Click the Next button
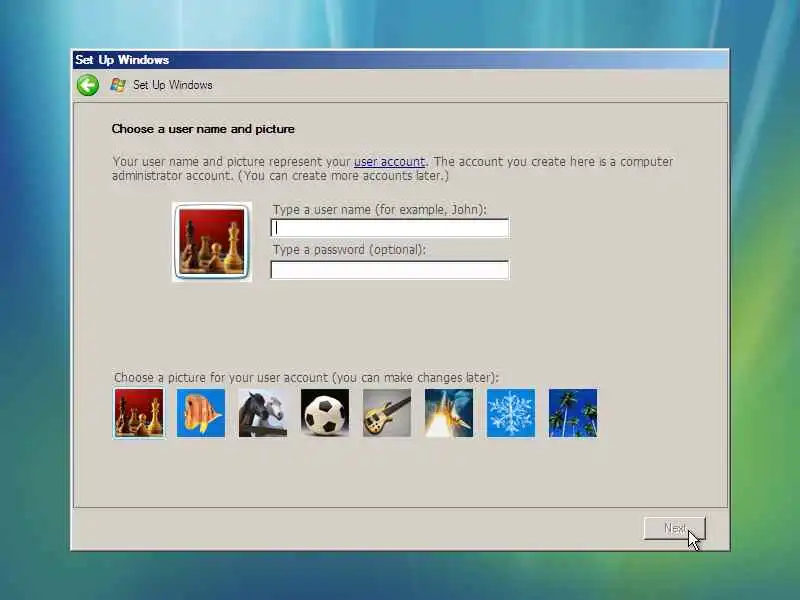 (674, 528)
